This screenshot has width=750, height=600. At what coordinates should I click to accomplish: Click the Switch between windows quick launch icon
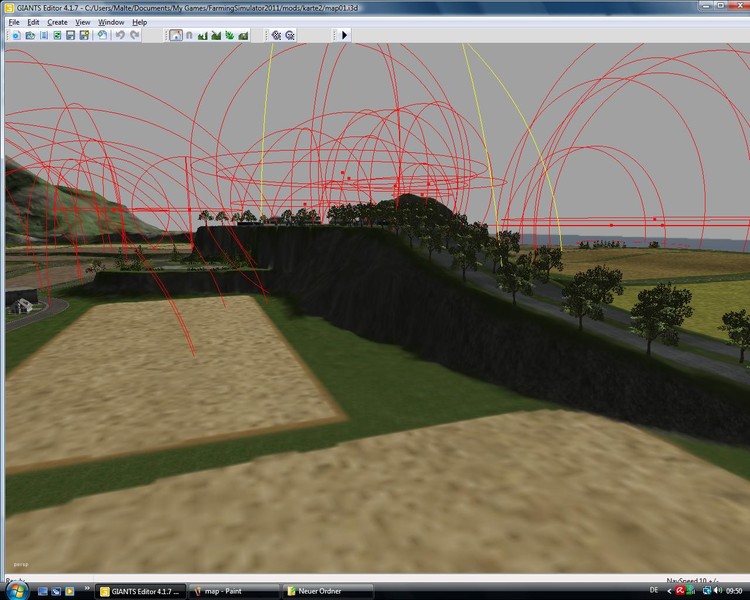coord(56,591)
